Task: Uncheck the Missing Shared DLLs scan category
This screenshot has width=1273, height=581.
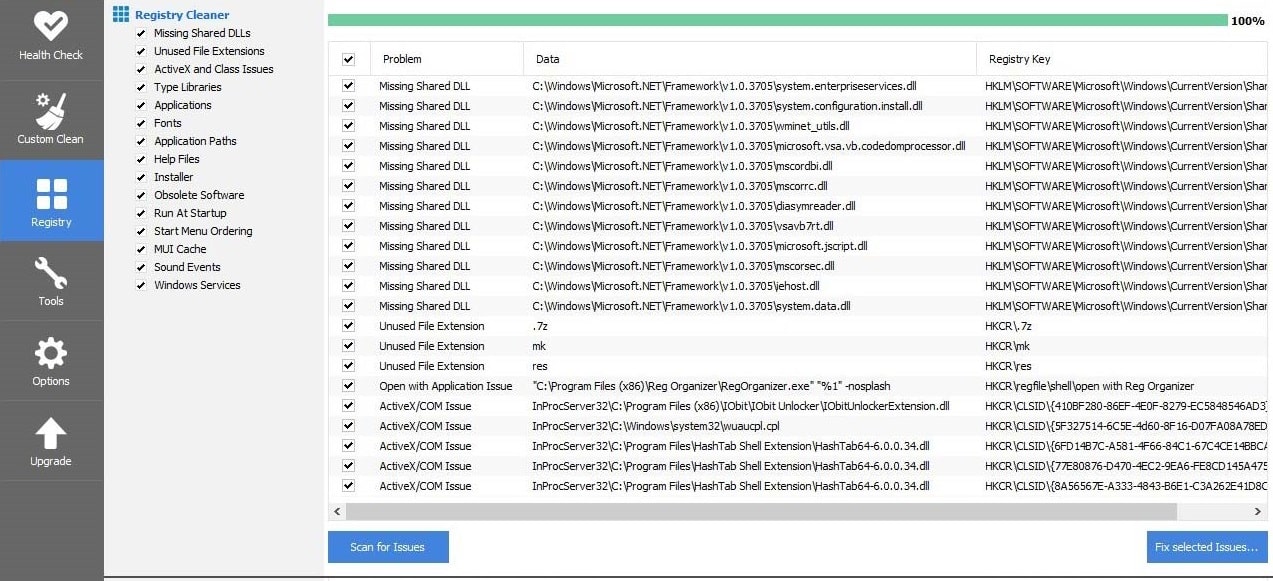Action: pyautogui.click(x=143, y=33)
